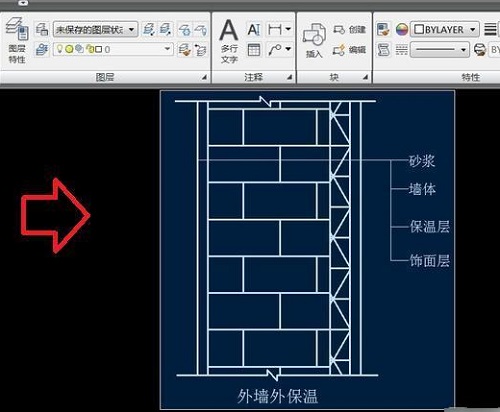Select the linear dimension tool
500x412 pixels.
pos(275,30)
